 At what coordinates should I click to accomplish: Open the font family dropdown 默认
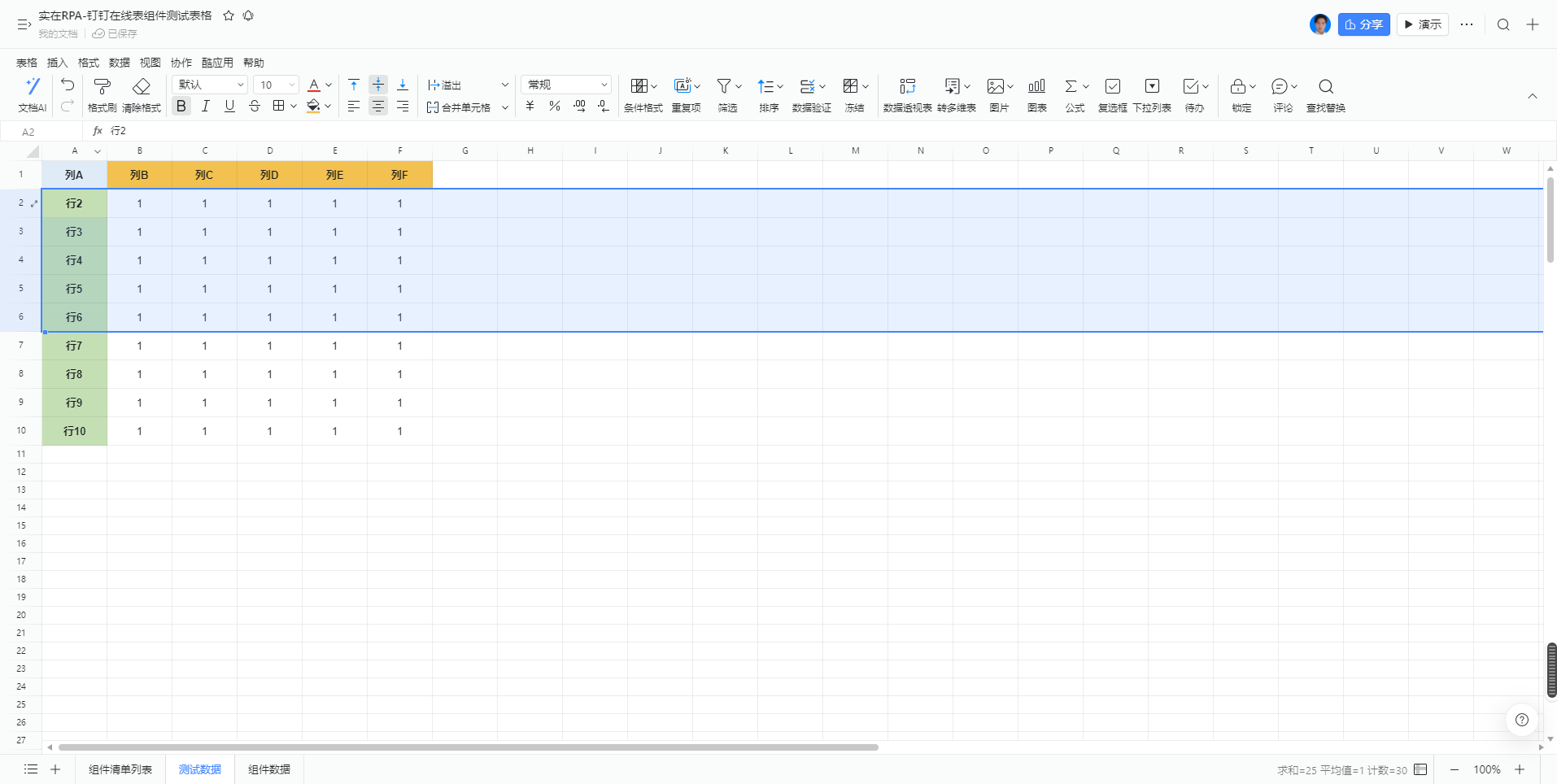tap(210, 85)
